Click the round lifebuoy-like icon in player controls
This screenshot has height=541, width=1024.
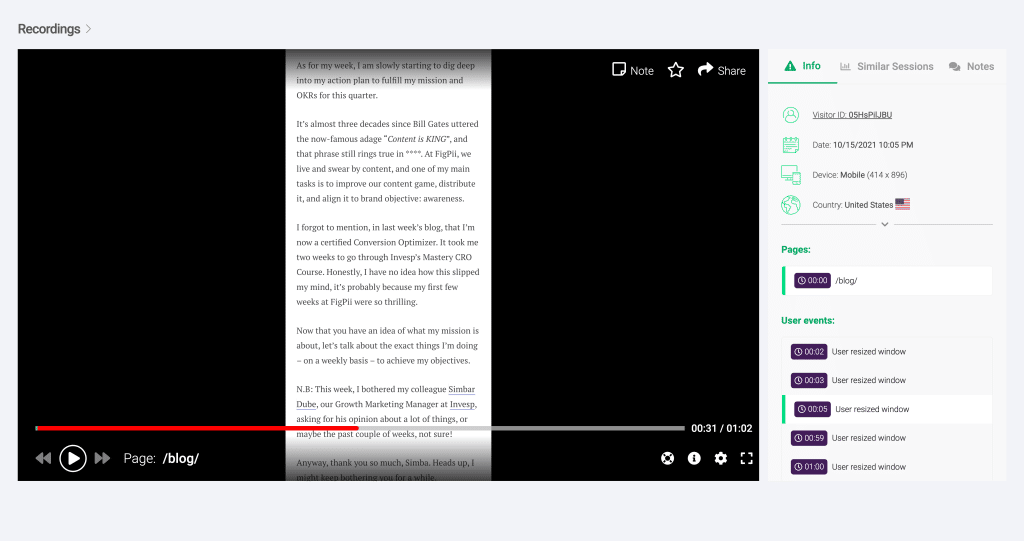(667, 459)
